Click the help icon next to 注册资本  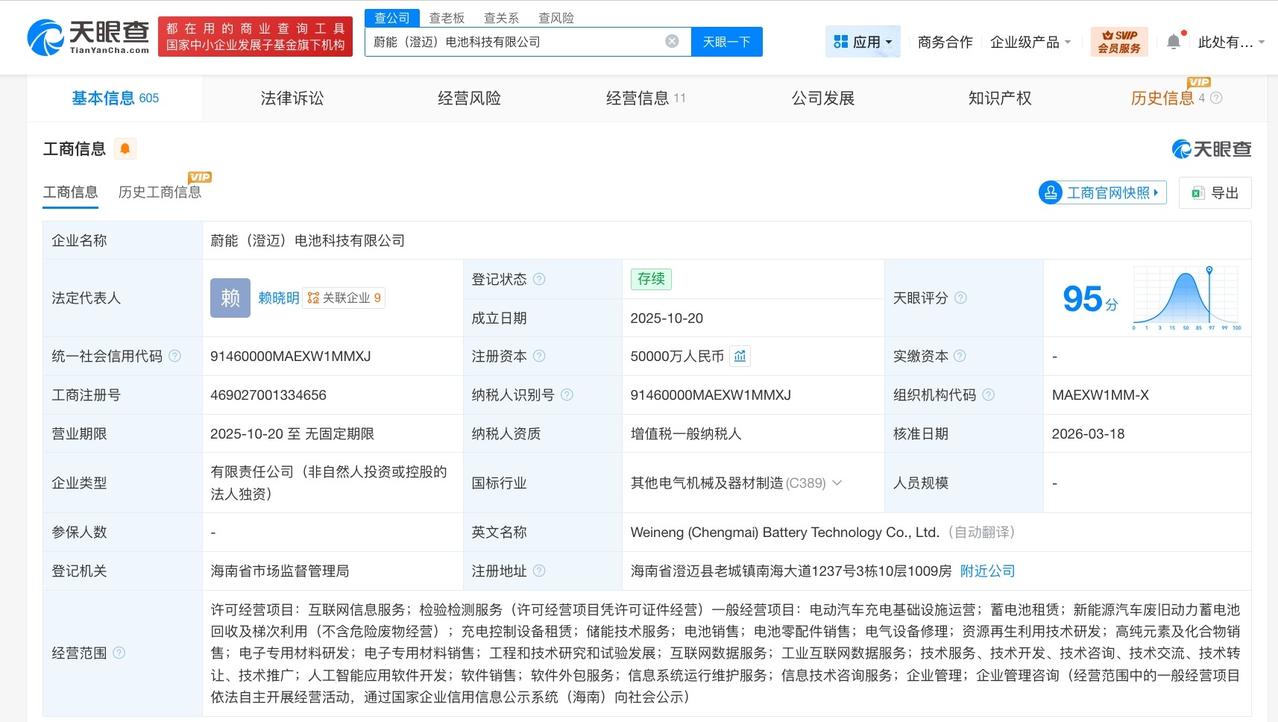point(539,357)
